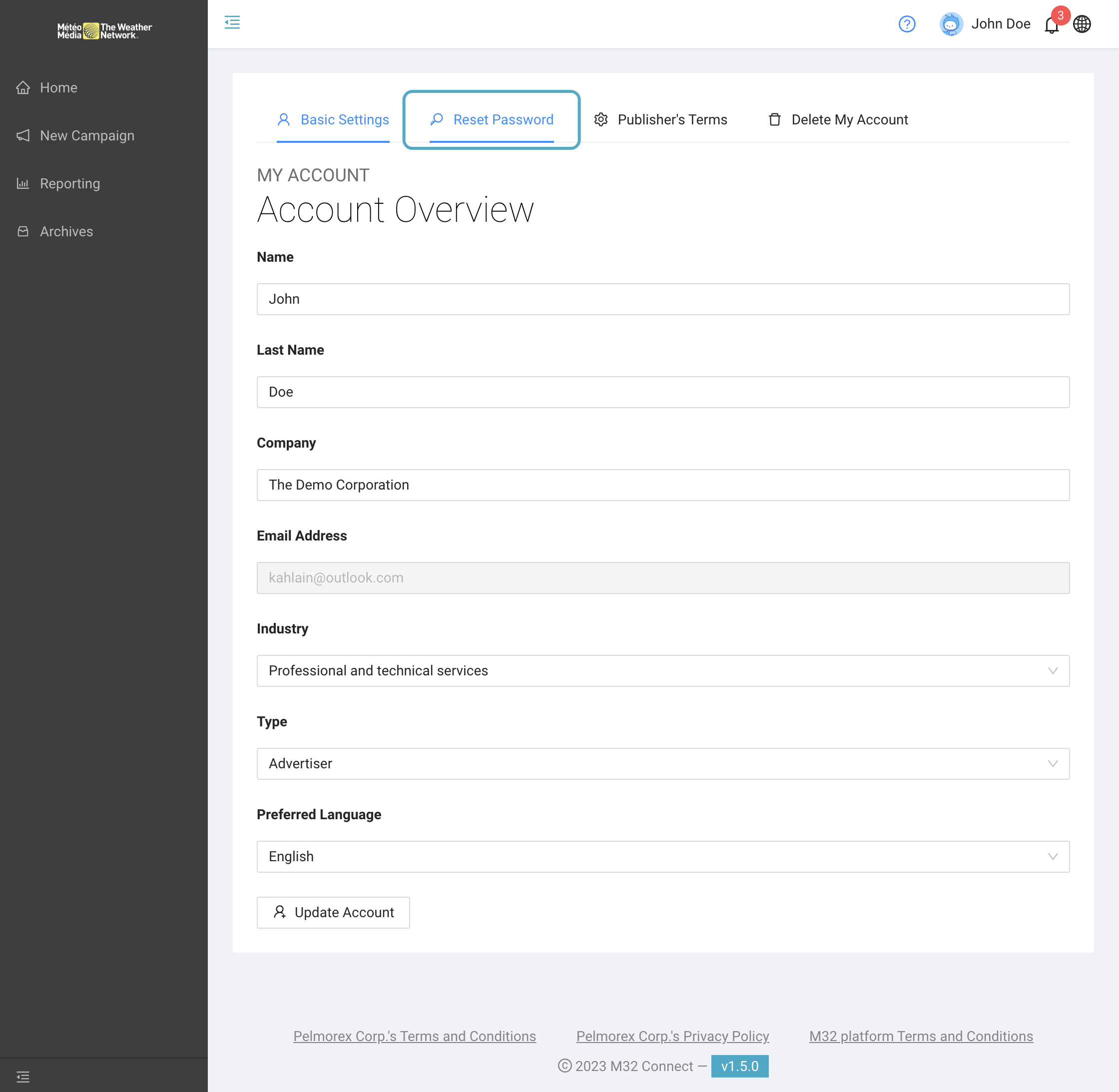Click the Name input field with John
1119x1092 pixels.
click(663, 299)
